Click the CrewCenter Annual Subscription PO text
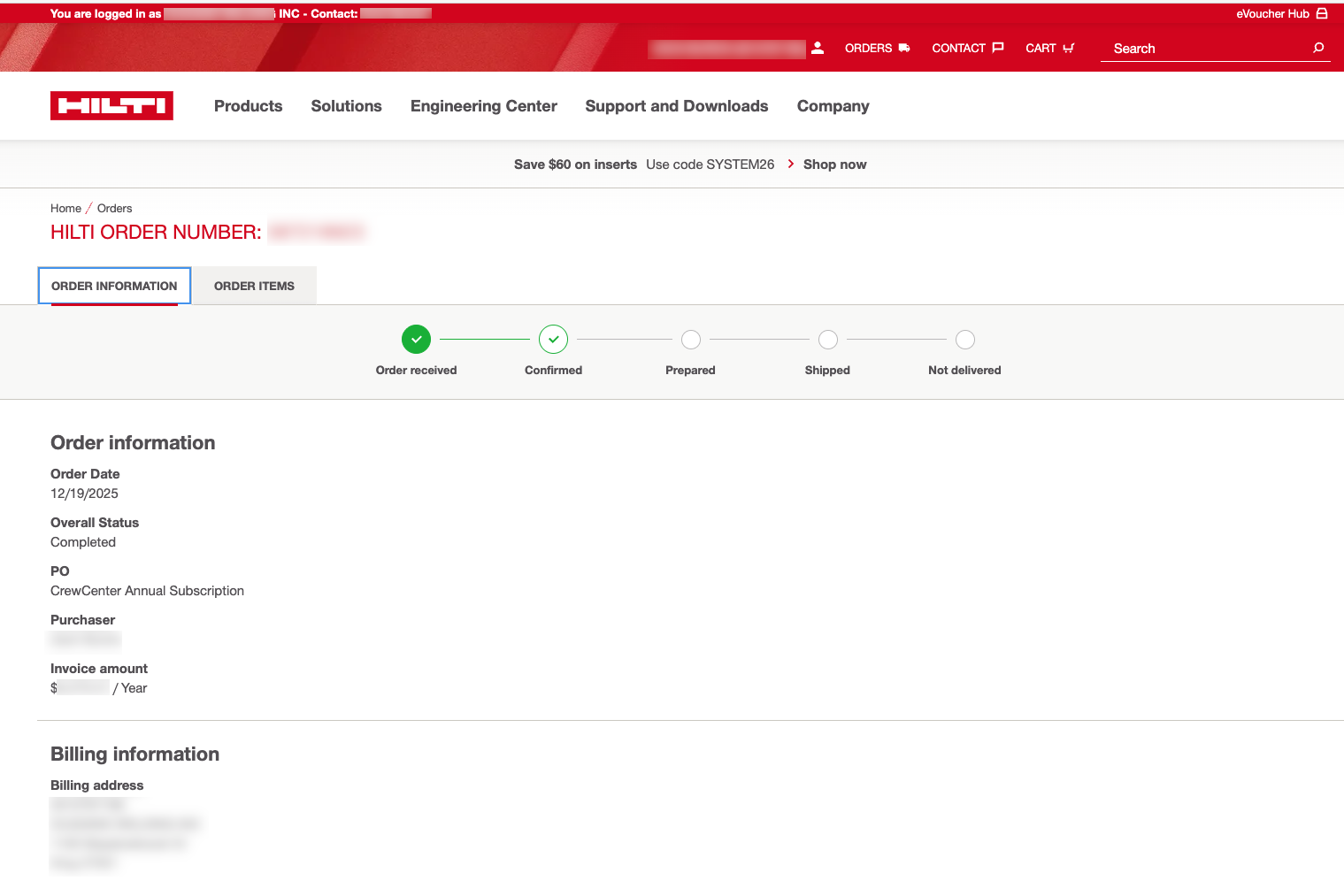 (x=147, y=591)
